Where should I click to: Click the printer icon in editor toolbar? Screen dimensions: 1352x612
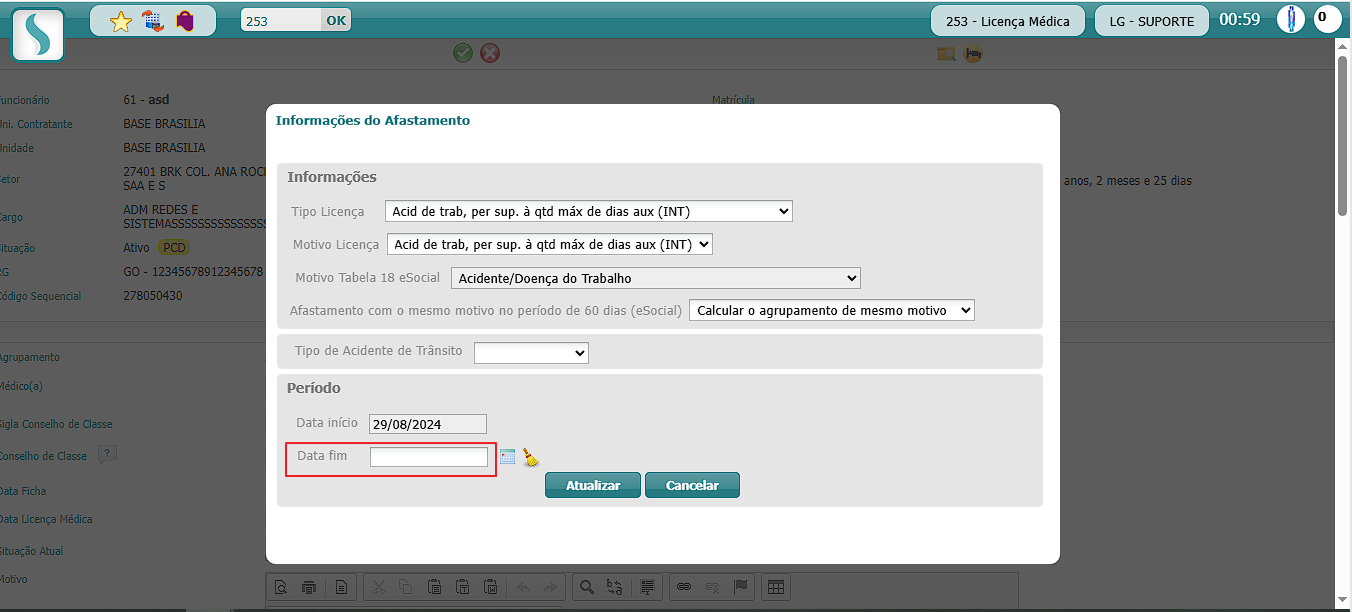pos(309,587)
